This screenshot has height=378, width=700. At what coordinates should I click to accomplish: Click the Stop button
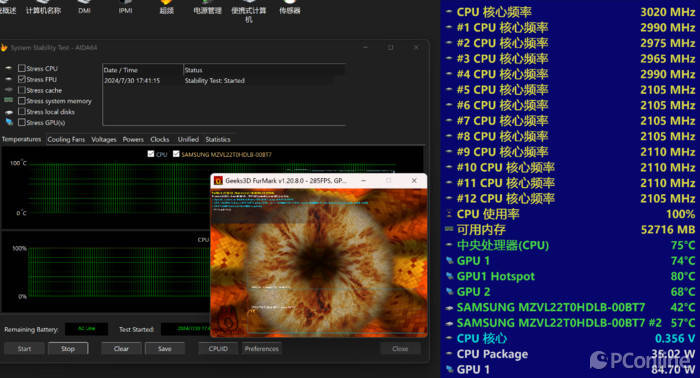pyautogui.click(x=68, y=349)
